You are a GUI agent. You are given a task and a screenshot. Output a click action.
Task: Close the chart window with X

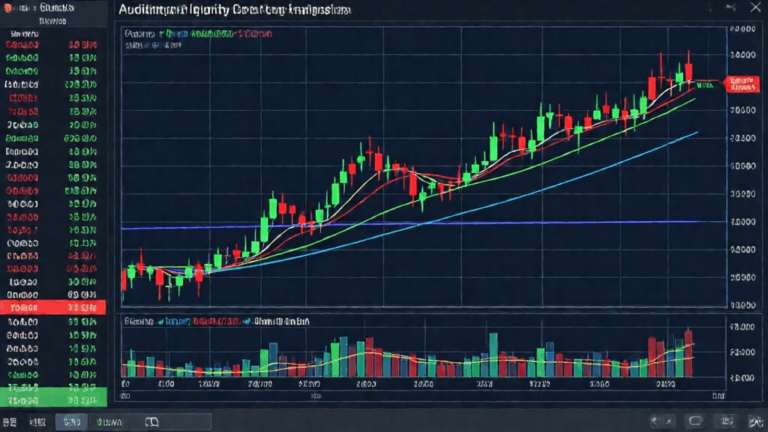[x=755, y=7]
